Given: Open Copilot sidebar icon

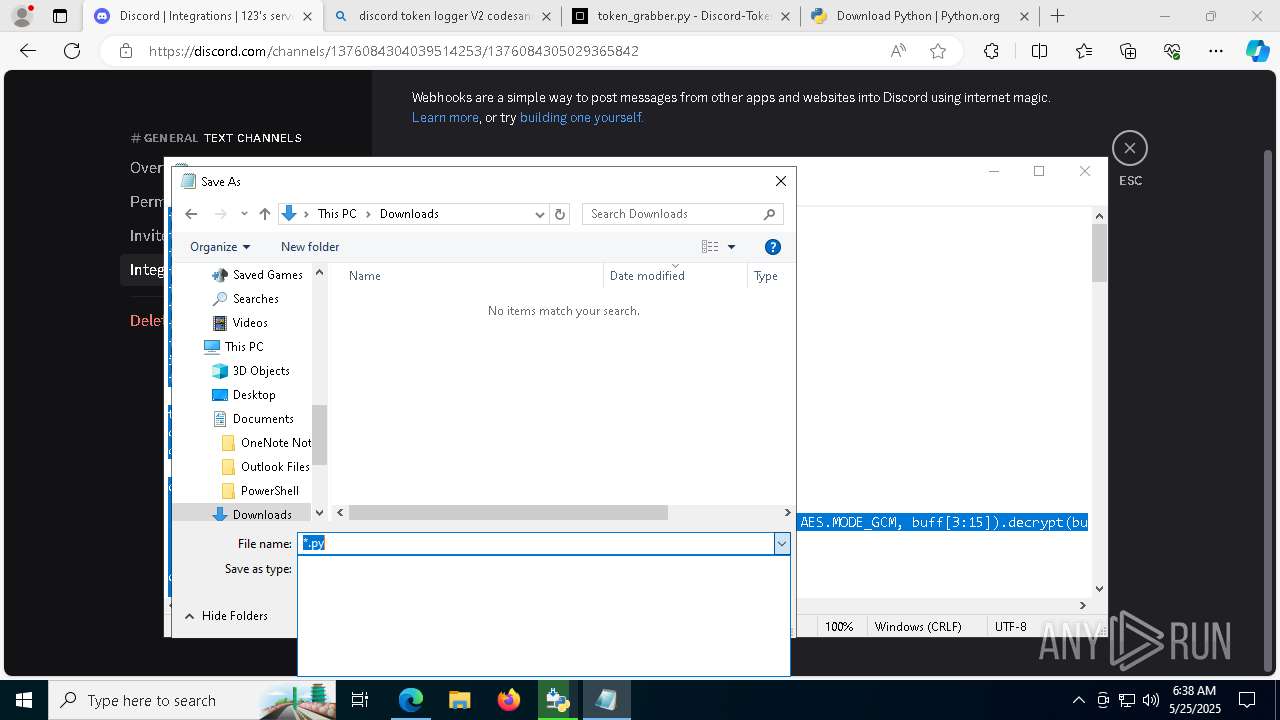Looking at the screenshot, I should tap(1257, 51).
